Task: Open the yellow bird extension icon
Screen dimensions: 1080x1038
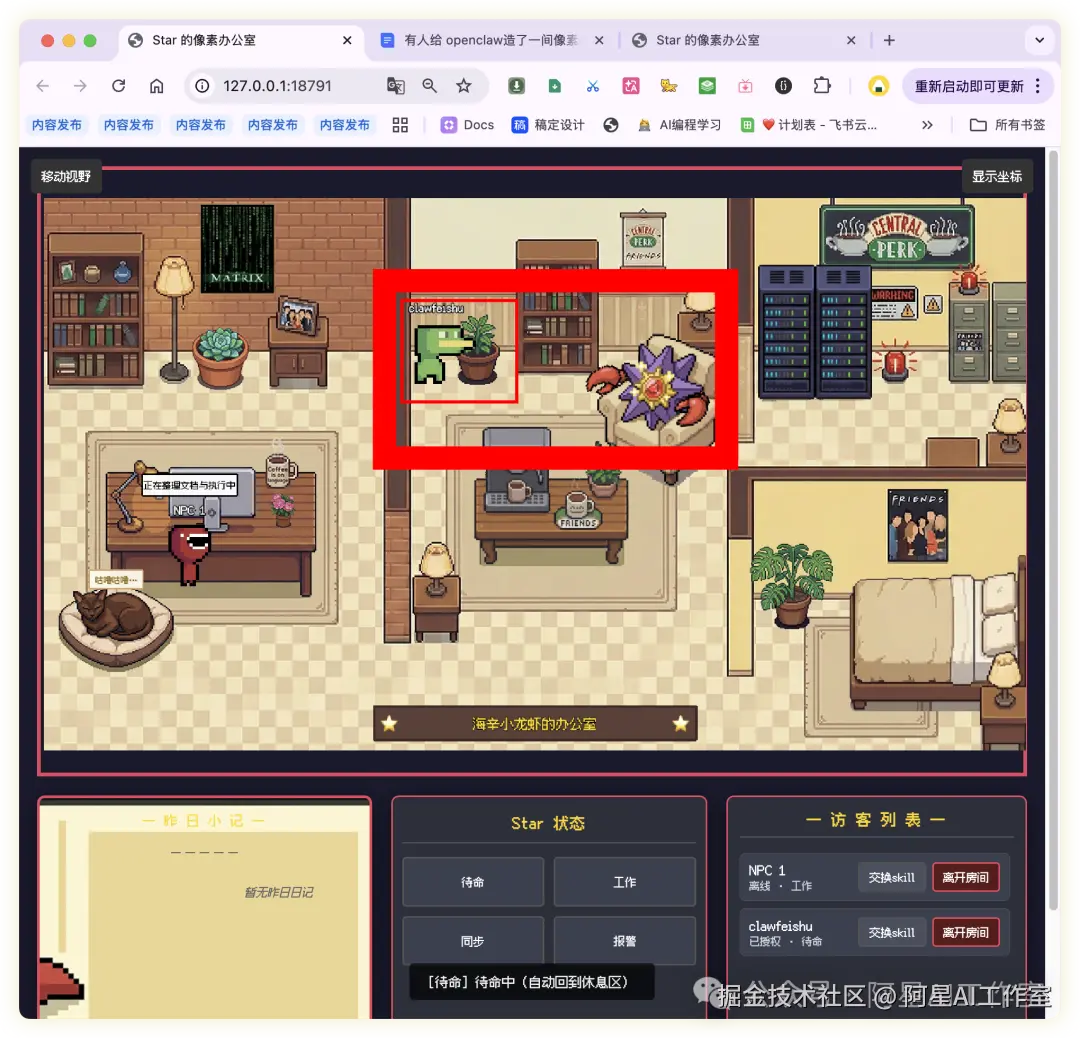Action: (x=669, y=86)
